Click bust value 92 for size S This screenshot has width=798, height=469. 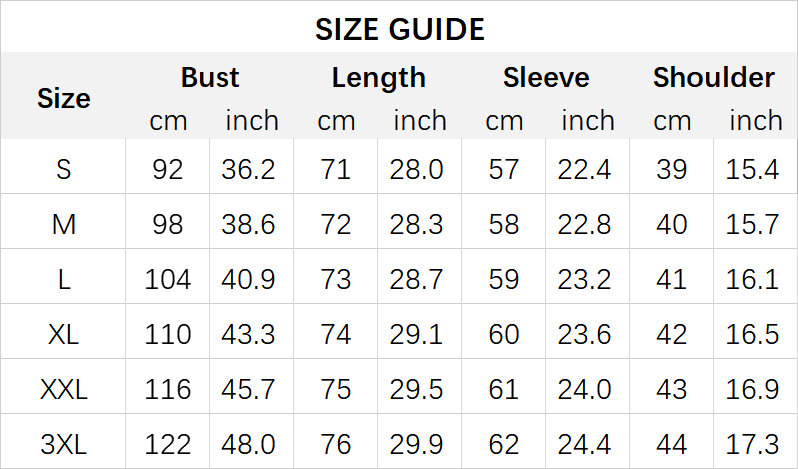coord(168,169)
